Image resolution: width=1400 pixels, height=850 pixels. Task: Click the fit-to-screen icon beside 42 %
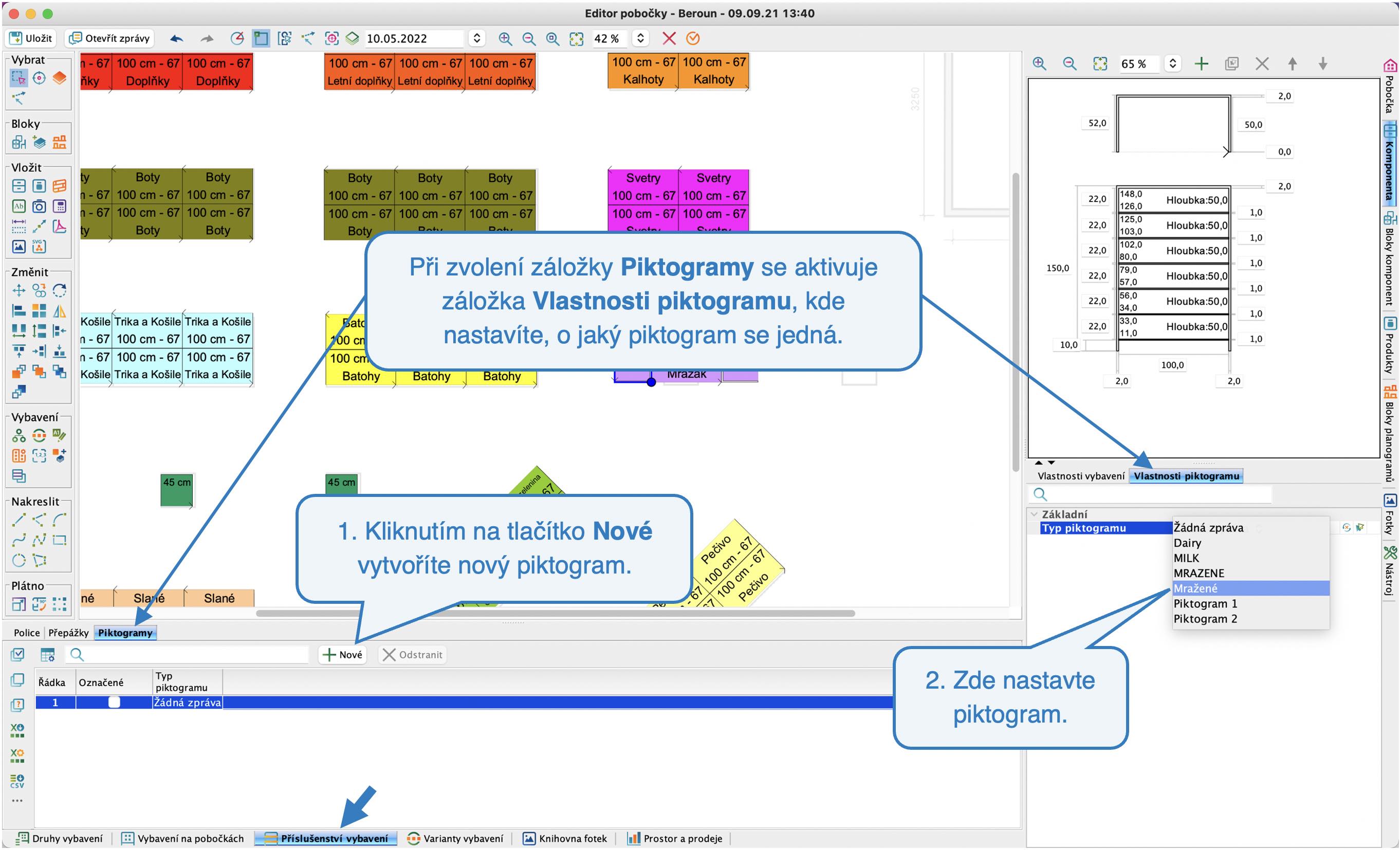pyautogui.click(x=576, y=38)
